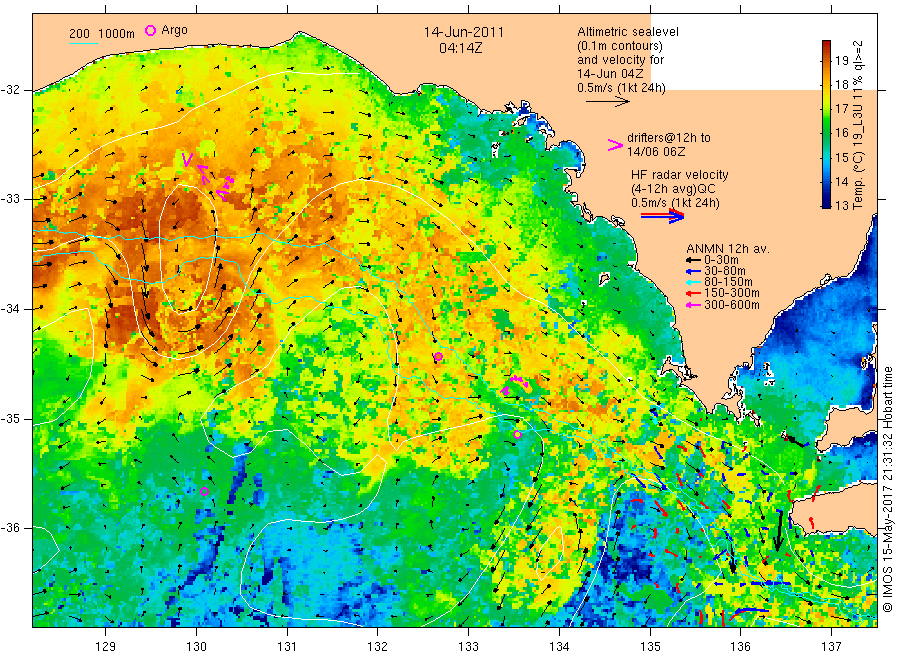The image size is (900, 660).
Task: Click the 129 longitude axis label
Action: click(106, 646)
